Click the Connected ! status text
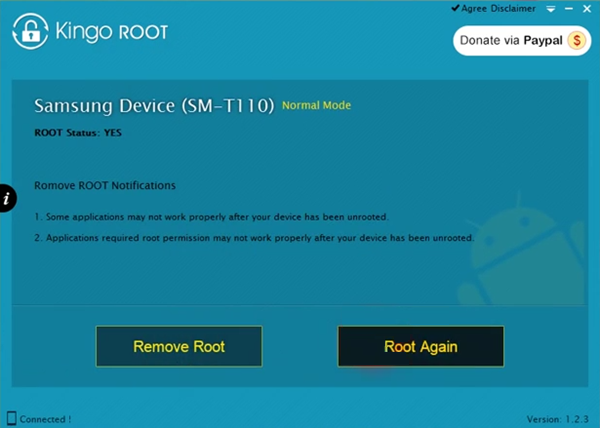Screen dimensions: 600x428 click(x=45, y=419)
